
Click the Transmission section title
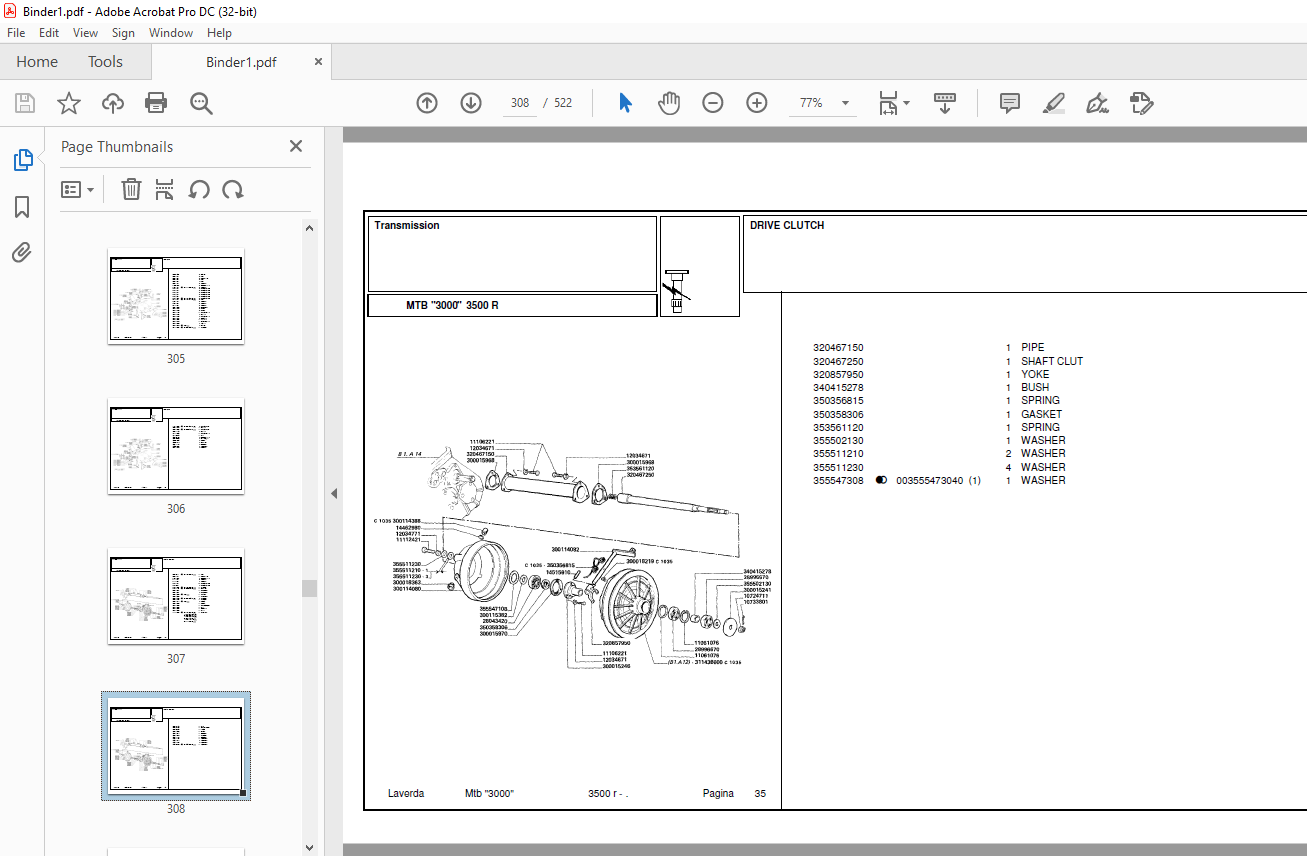[407, 225]
